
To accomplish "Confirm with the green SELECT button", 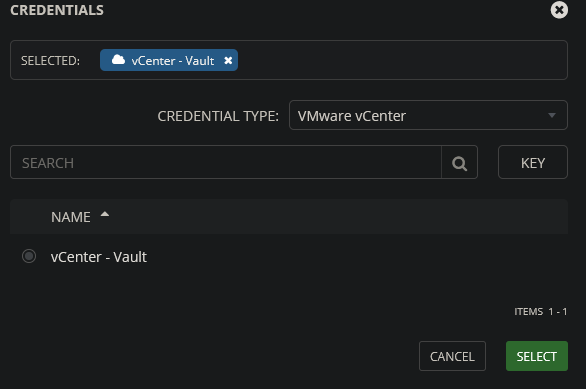I will 537,356.
